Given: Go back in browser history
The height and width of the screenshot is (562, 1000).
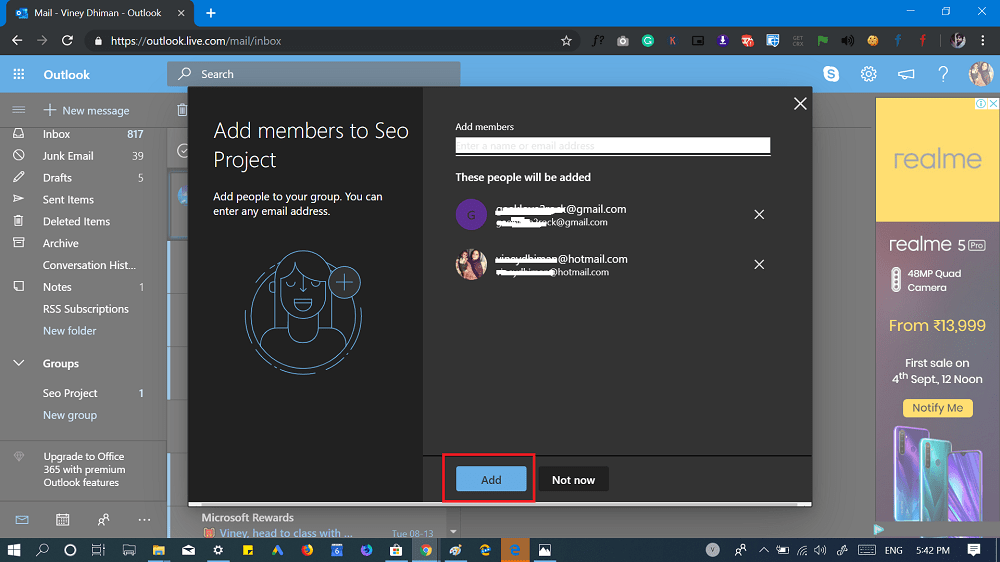Looking at the screenshot, I should click(17, 40).
